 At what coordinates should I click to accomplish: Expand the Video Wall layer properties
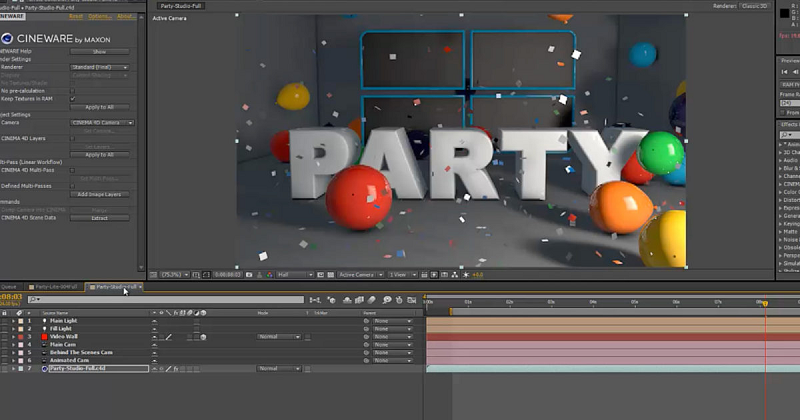click(x=14, y=337)
